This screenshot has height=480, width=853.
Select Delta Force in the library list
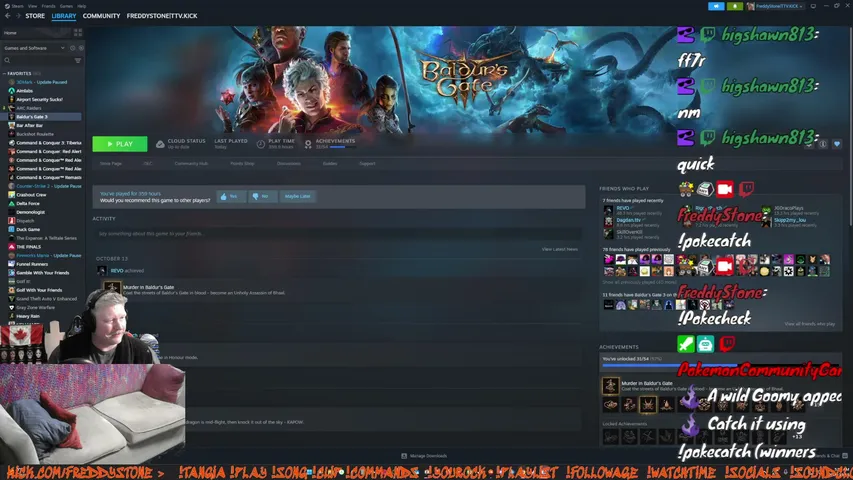(x=28, y=204)
